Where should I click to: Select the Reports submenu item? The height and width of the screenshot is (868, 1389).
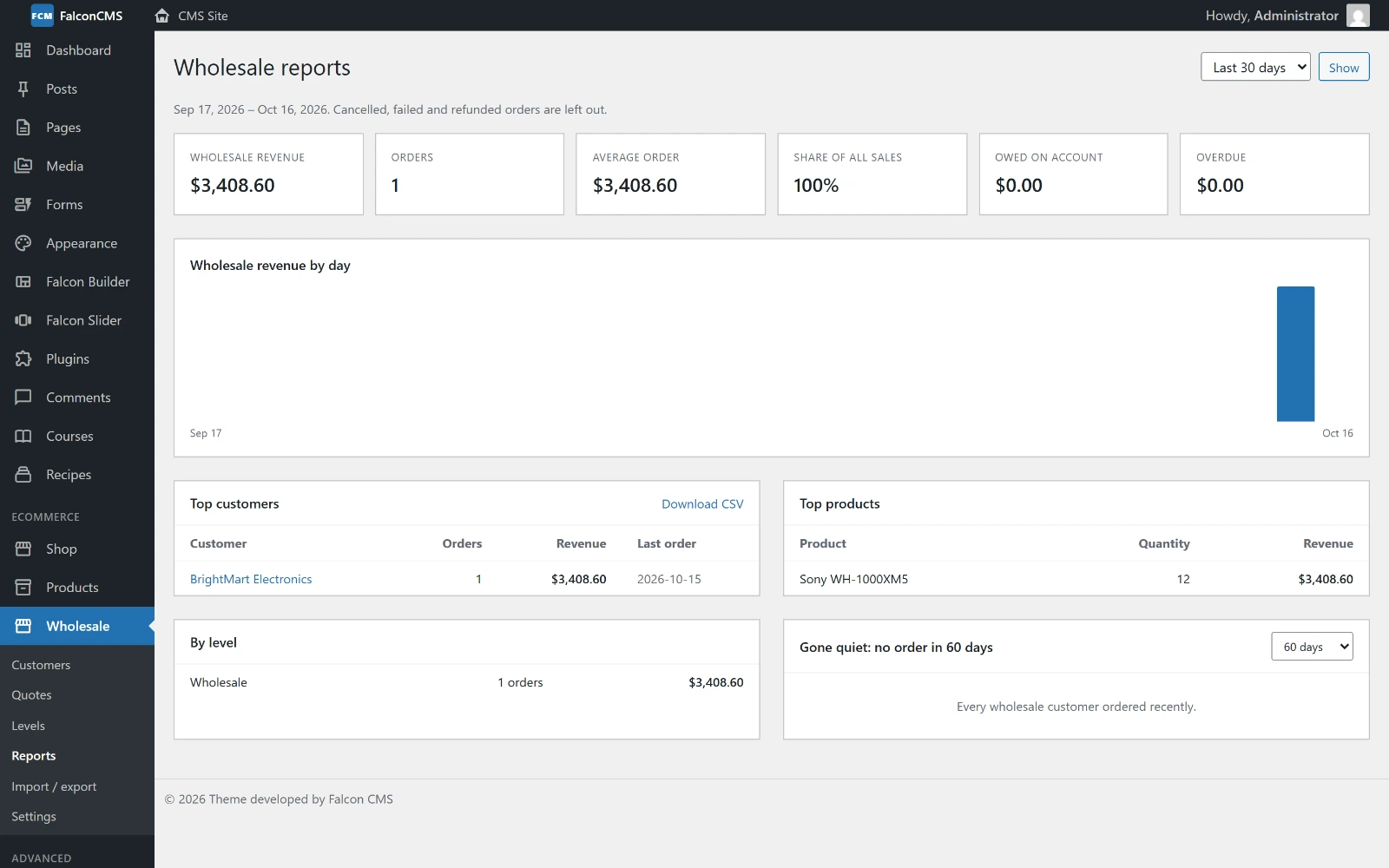click(x=34, y=756)
